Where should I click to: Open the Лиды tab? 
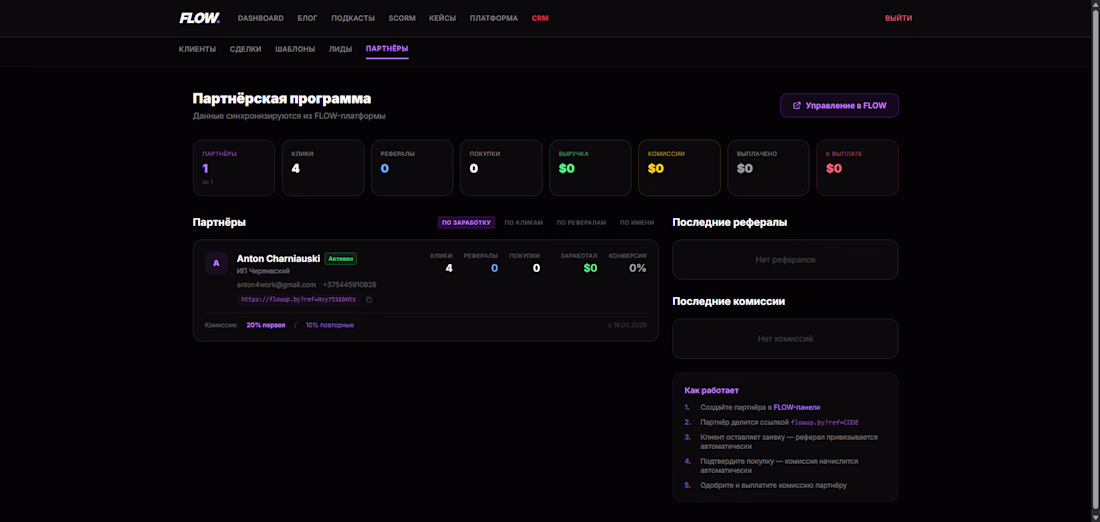click(340, 49)
